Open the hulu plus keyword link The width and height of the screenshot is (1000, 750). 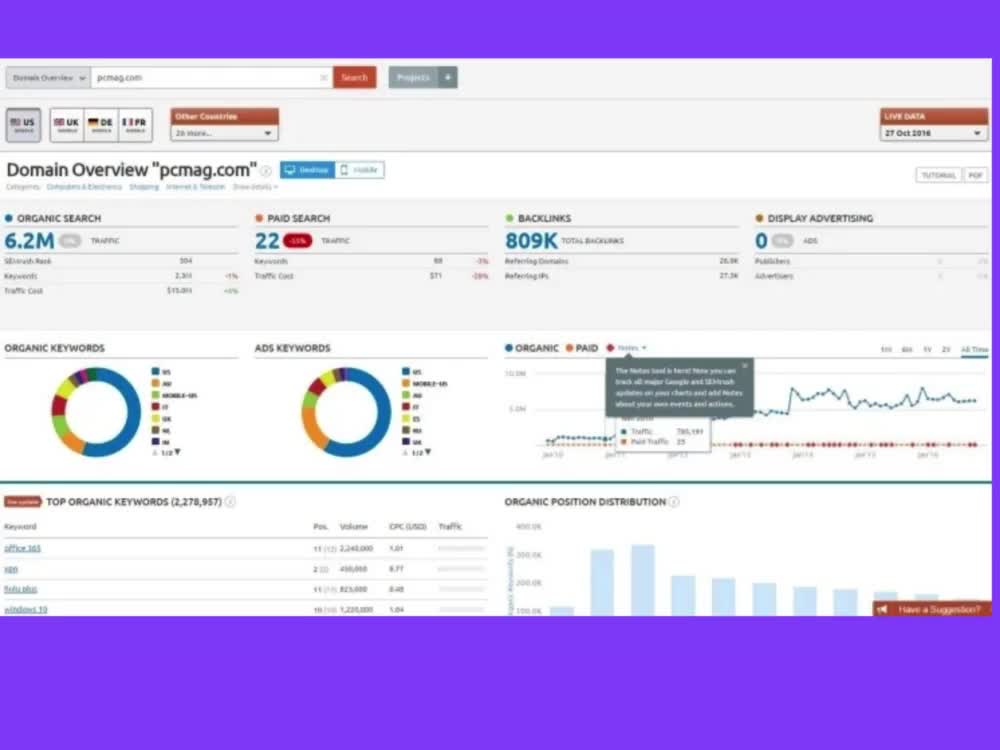coord(20,589)
